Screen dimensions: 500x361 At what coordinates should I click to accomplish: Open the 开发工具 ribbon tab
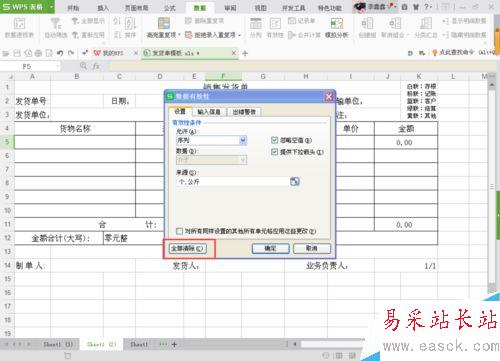293,8
